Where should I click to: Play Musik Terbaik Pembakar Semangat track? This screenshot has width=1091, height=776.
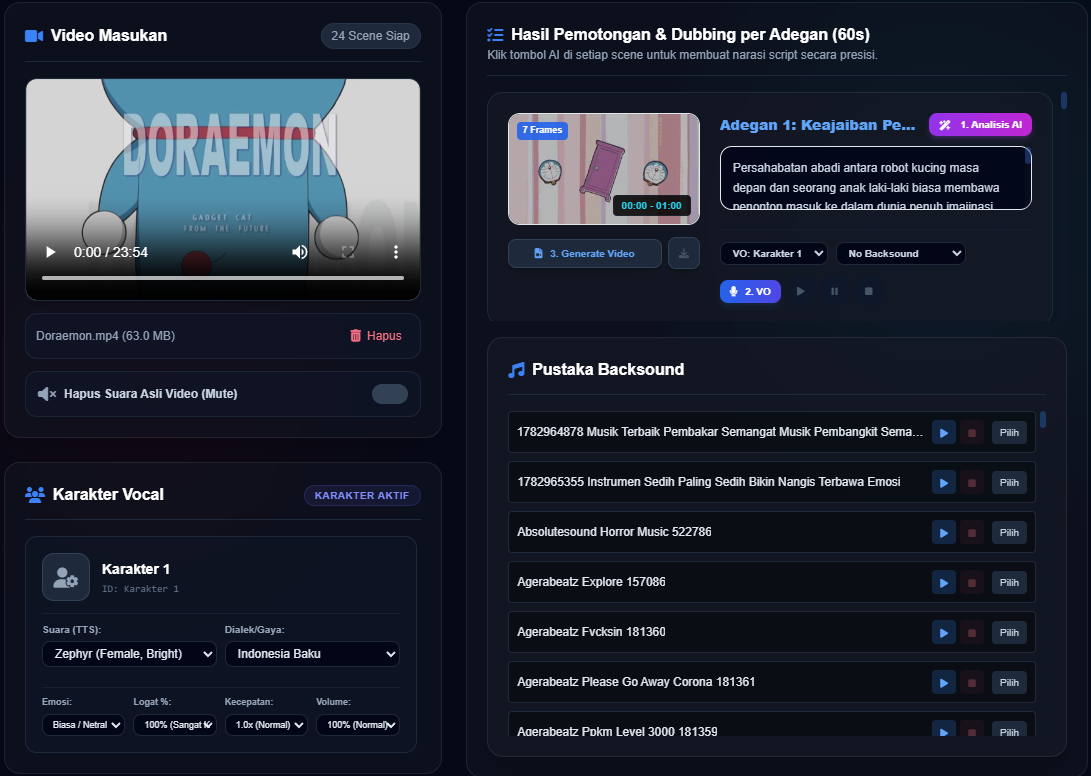coord(943,432)
